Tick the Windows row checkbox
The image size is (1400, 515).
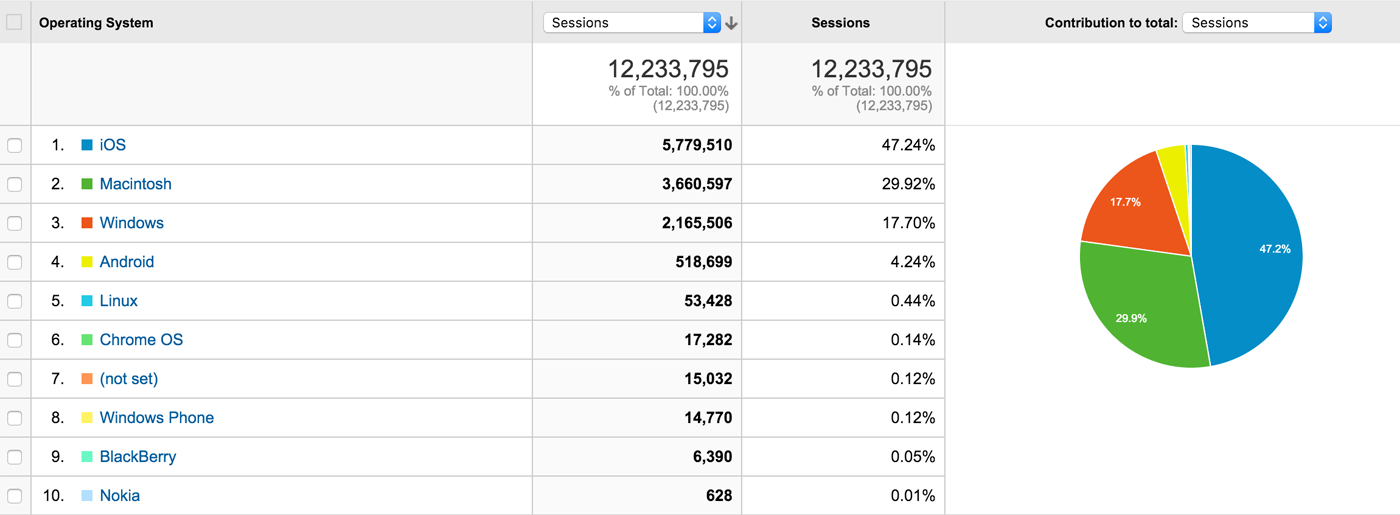[14, 223]
